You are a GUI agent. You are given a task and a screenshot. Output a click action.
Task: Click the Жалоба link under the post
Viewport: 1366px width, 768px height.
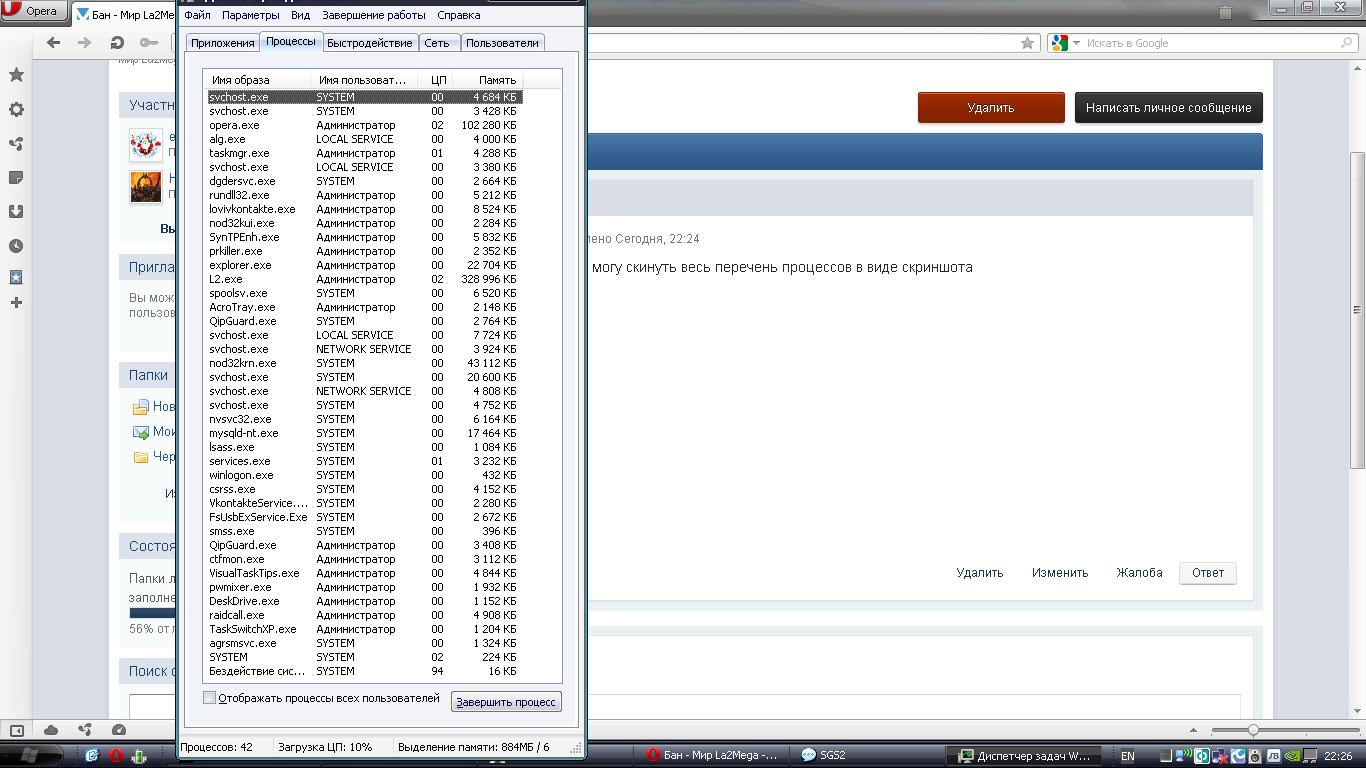[1139, 573]
